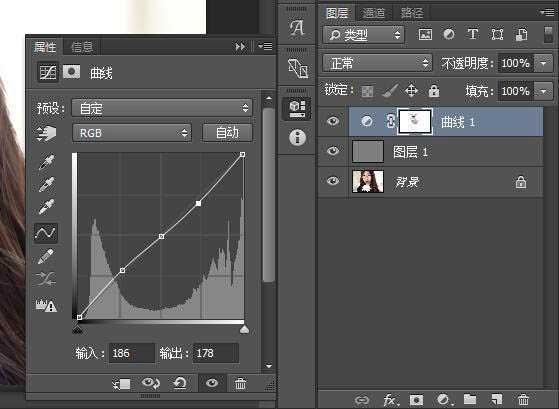Choose the edit points curve tool
The height and width of the screenshot is (409, 559).
coord(46,233)
